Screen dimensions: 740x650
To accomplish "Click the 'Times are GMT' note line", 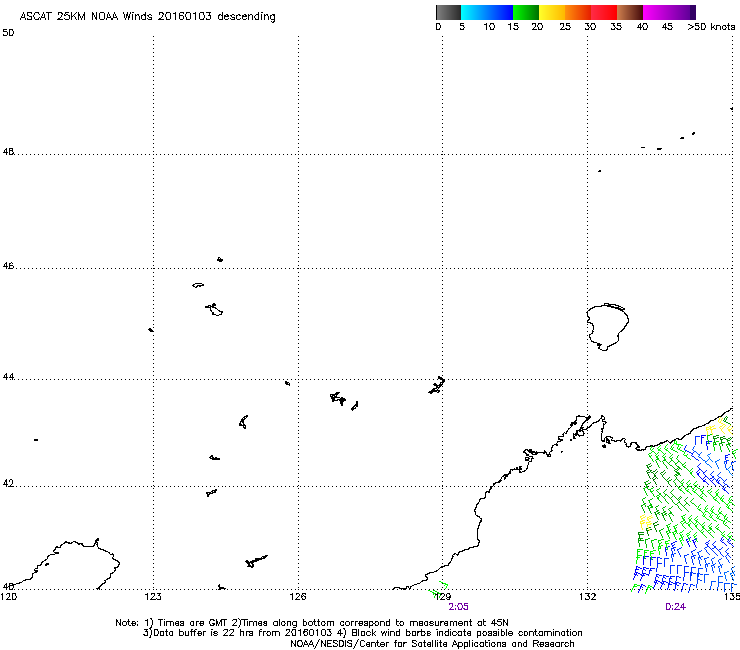I will point(312,623).
